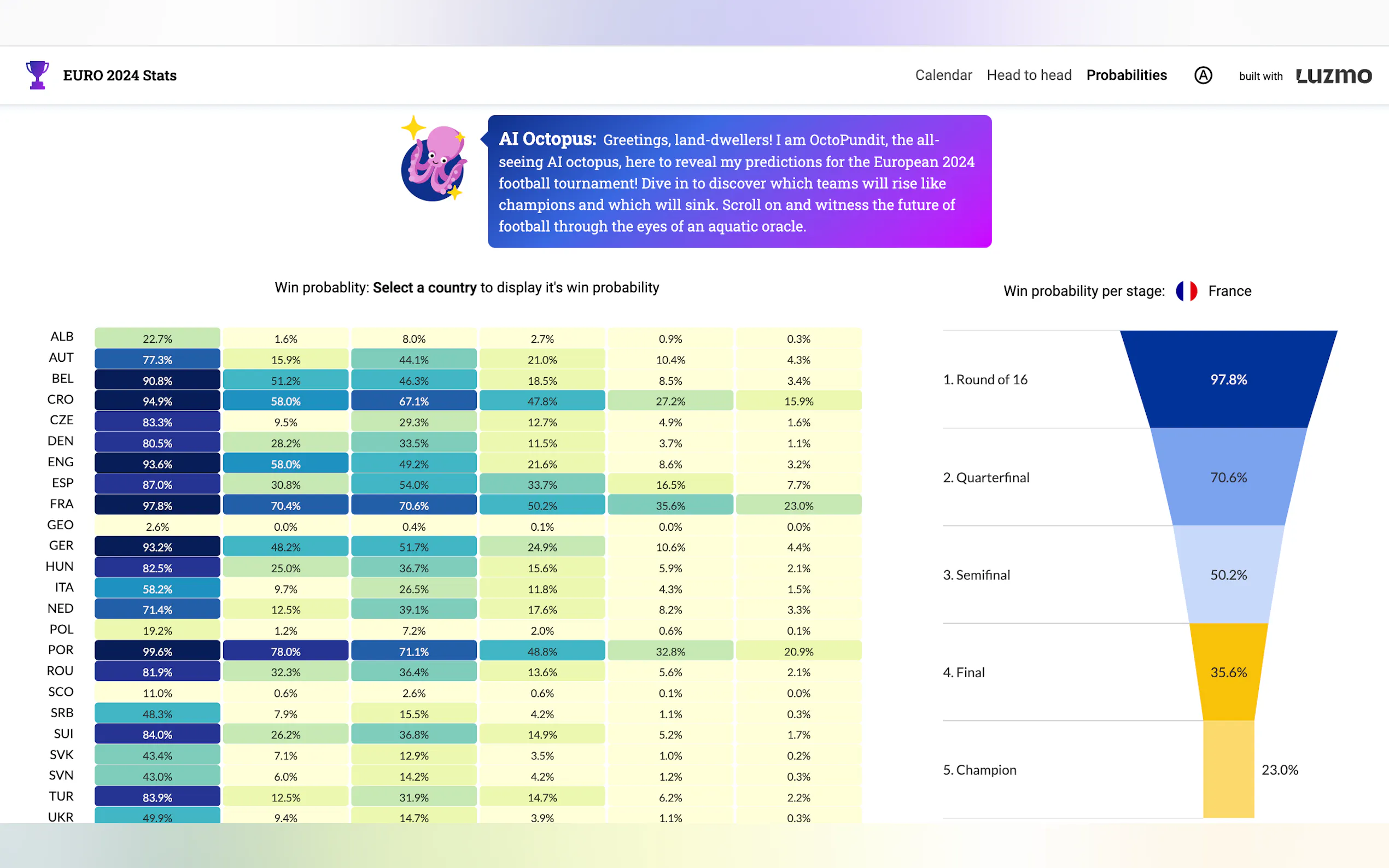Viewport: 1389px width, 868px height.
Task: Click the dark blue Round of 16 funnel segment
Action: (1228, 379)
